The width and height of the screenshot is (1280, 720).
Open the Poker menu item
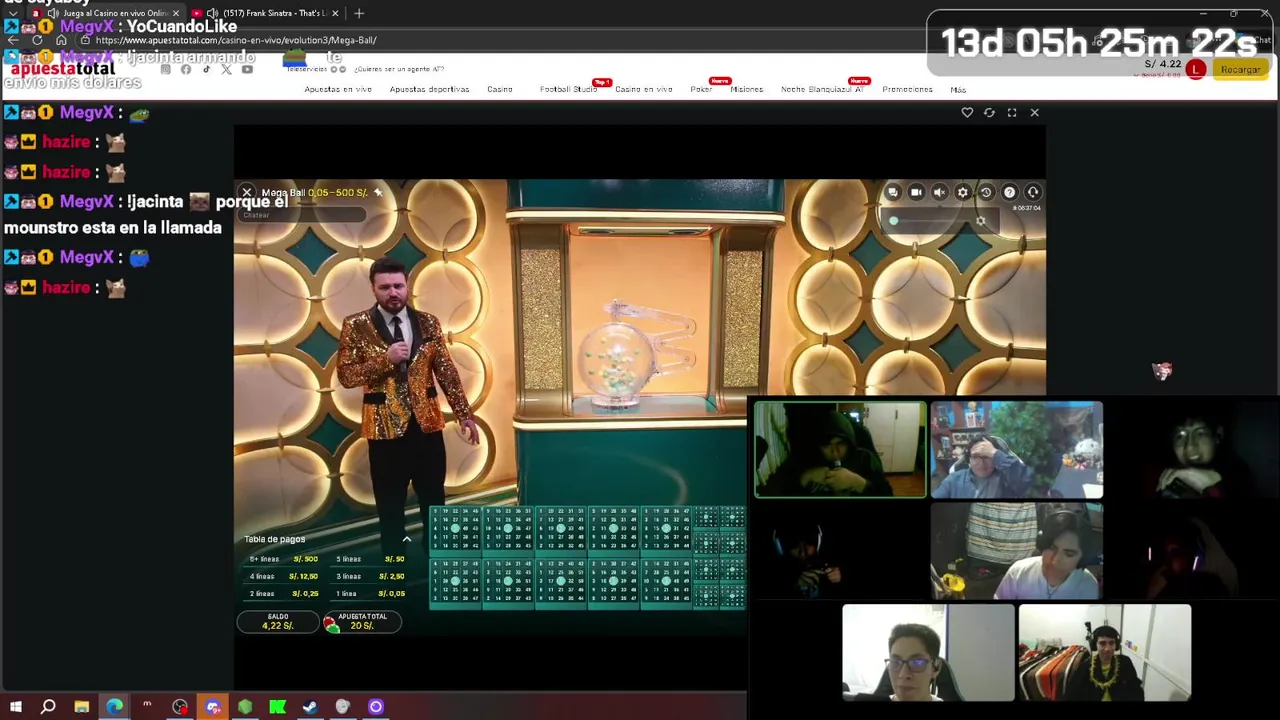[x=701, y=90]
